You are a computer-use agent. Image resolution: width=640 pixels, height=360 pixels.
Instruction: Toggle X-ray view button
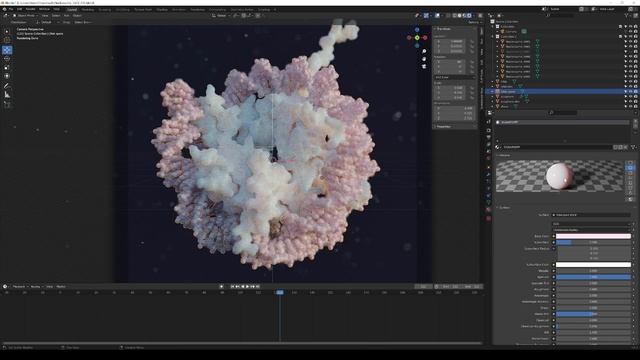[448, 16]
